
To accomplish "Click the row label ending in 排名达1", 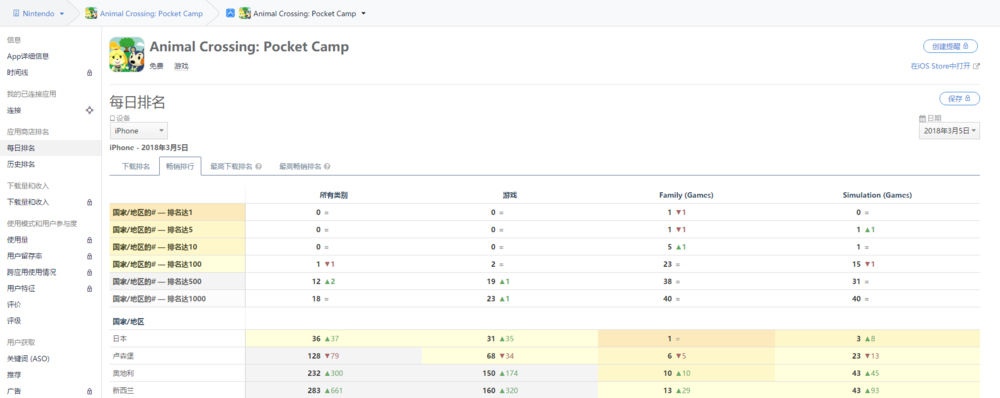I will click(x=151, y=212).
